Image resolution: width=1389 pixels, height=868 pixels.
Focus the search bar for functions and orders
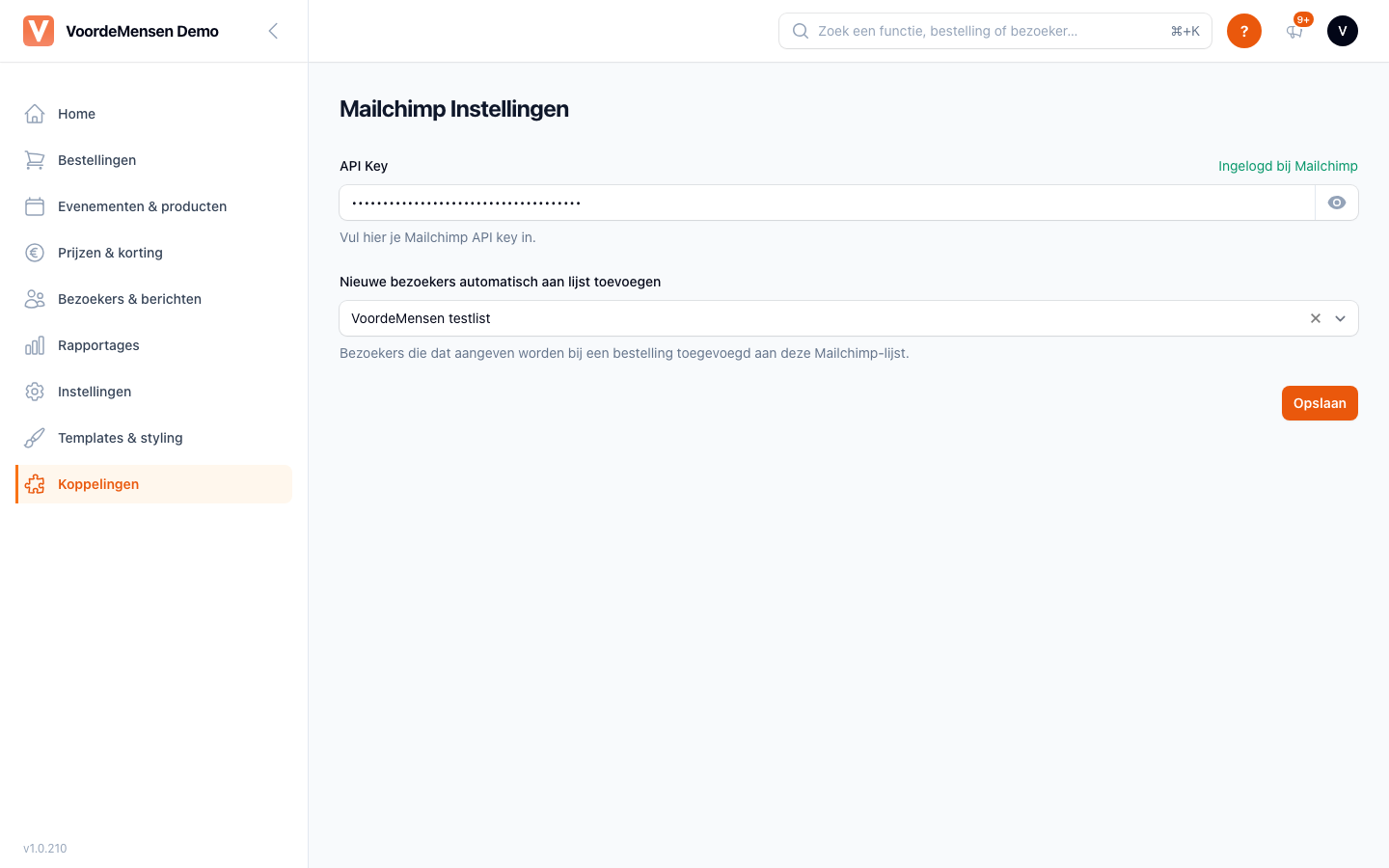pos(995,31)
